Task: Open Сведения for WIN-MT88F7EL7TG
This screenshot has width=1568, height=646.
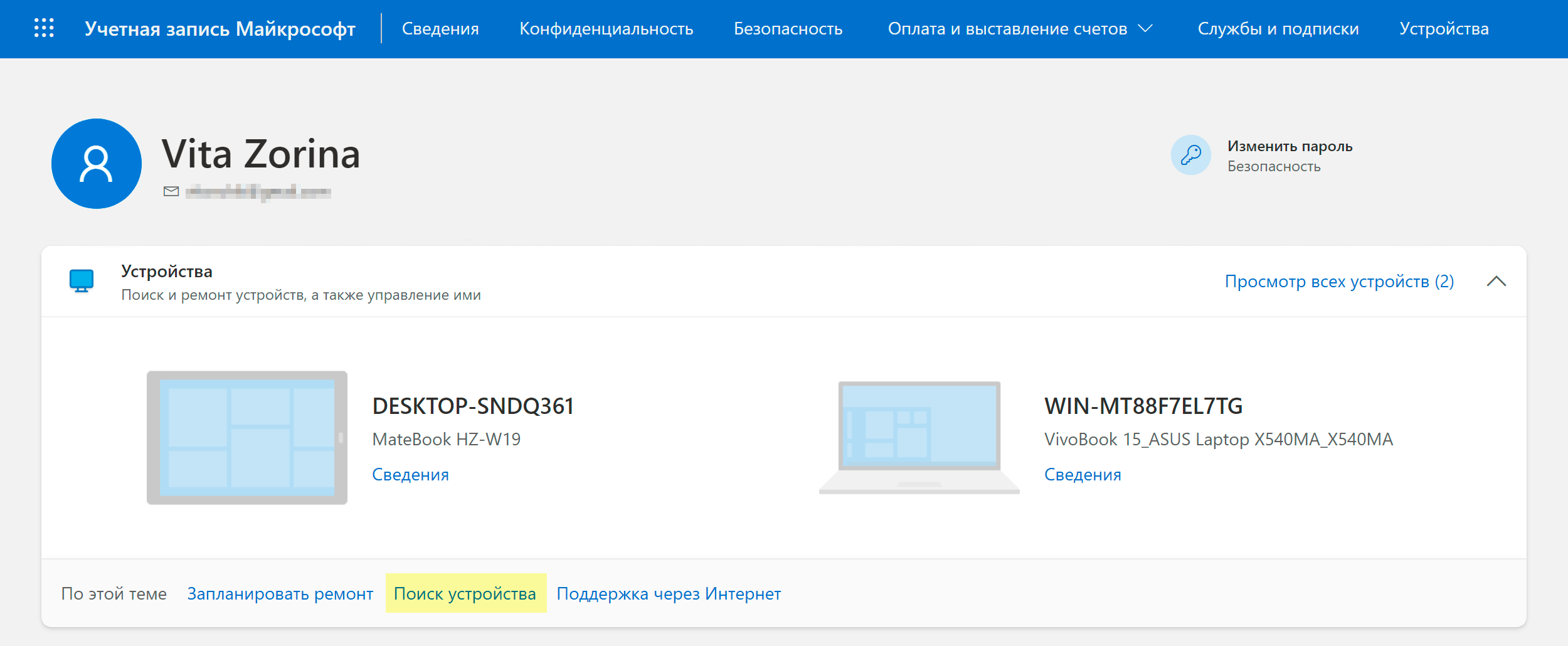Action: (1083, 474)
